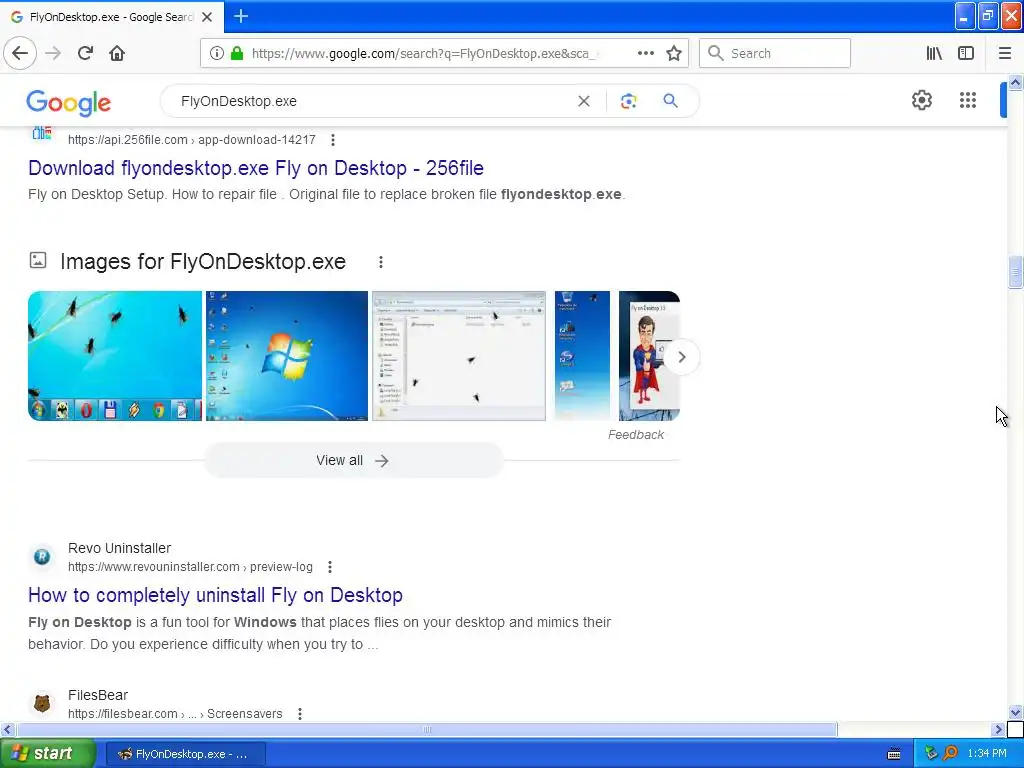This screenshot has height=768, width=1024.
Task: Reload the current page
Action: click(85, 53)
